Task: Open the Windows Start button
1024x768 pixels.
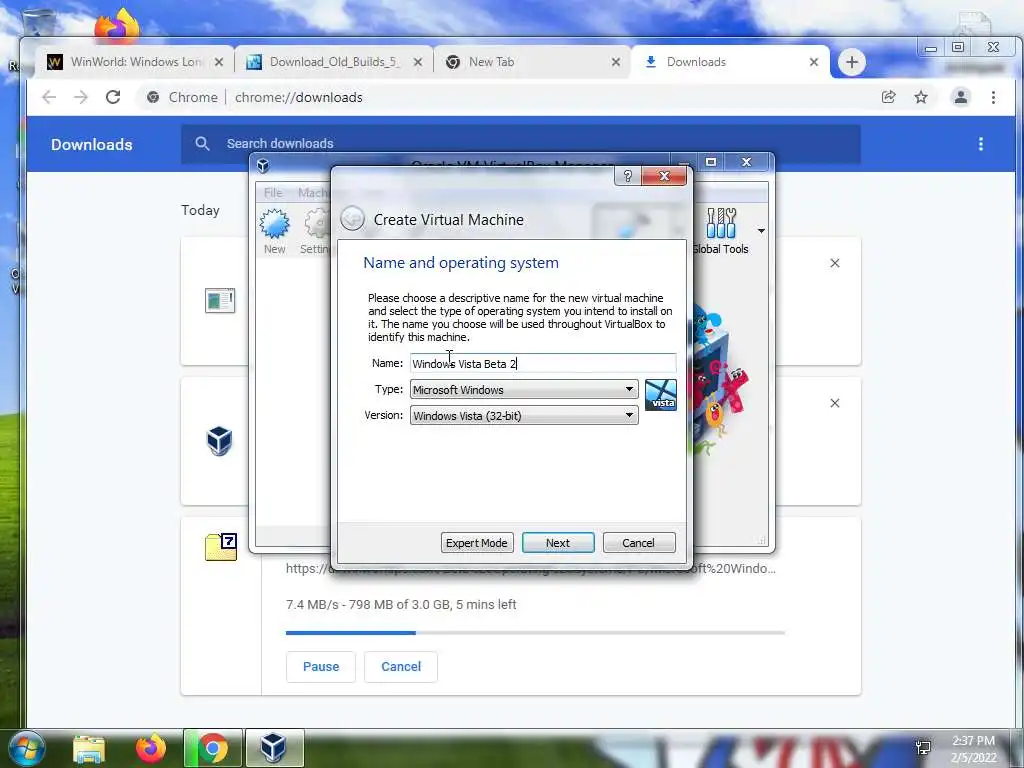Action: click(26, 748)
